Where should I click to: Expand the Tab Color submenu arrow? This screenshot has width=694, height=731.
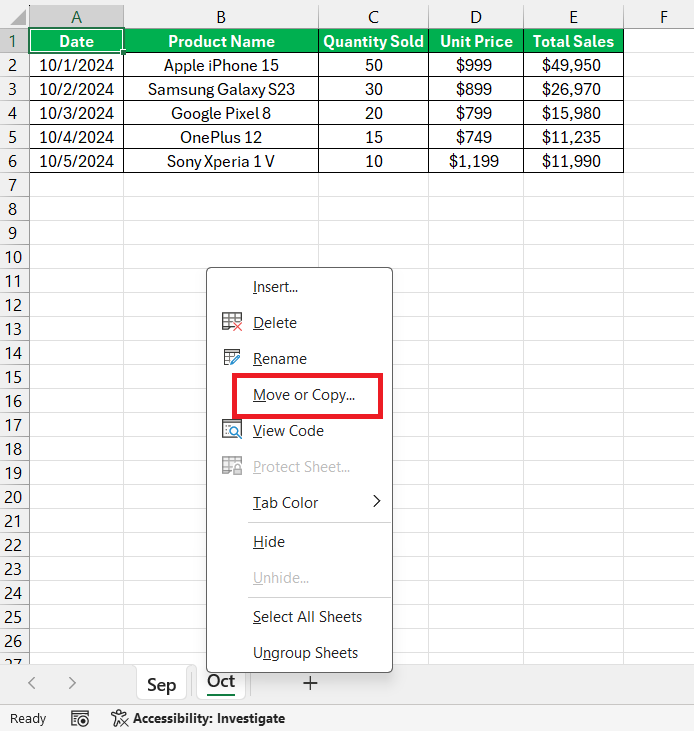pos(377,502)
